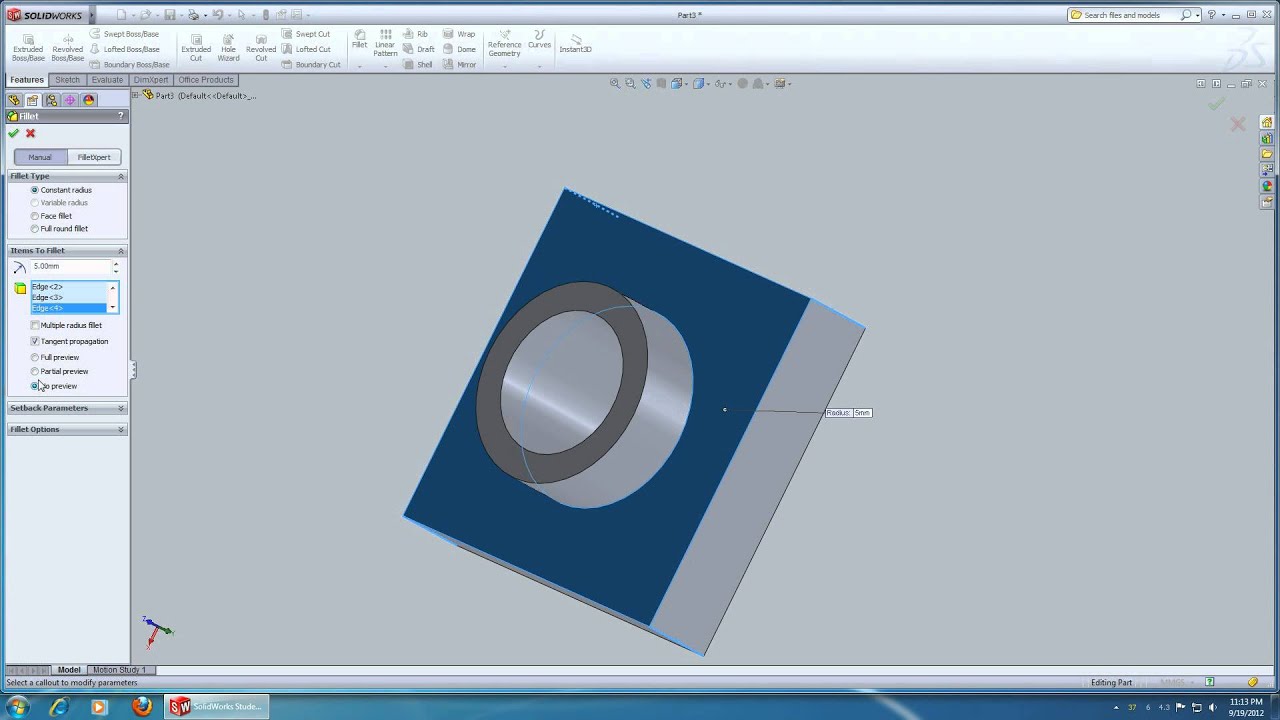Screen dimensions: 1280x720
Task: Click the Fillet tool in the ribbon
Action: click(359, 39)
